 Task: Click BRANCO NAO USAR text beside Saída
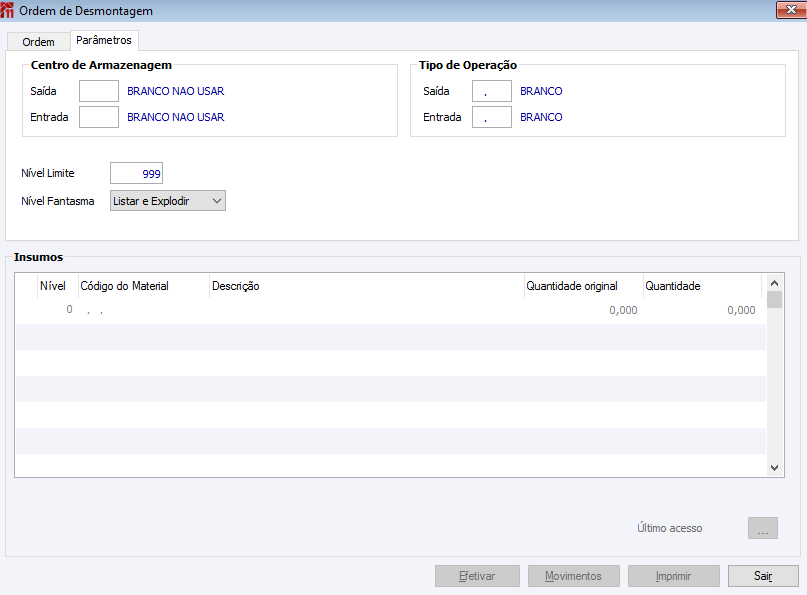coord(176,91)
